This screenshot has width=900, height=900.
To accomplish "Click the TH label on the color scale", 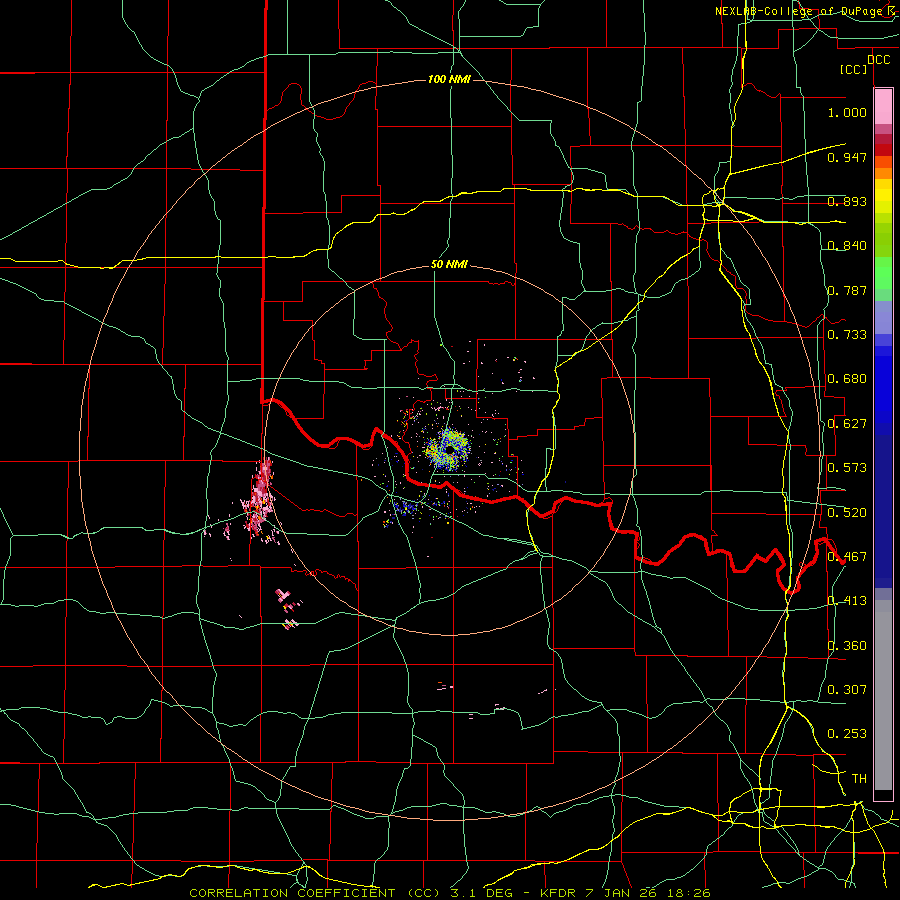I will (859, 779).
